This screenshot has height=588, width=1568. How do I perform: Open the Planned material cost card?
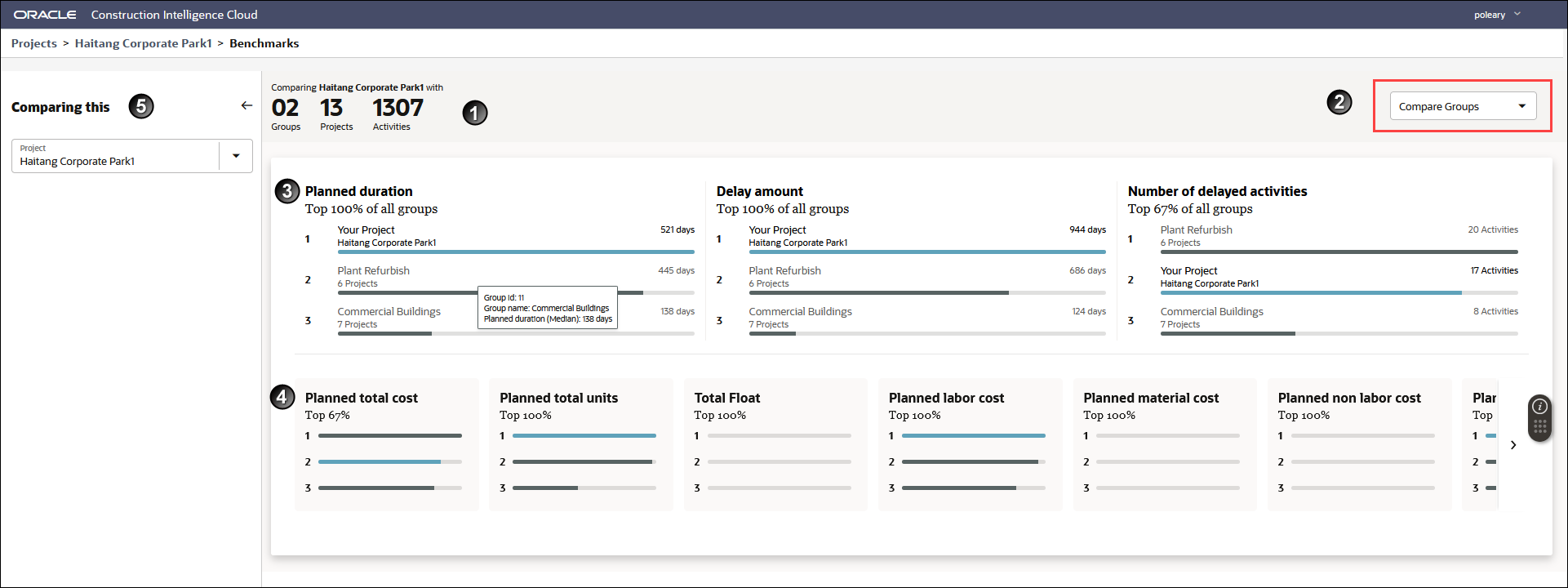click(1165, 444)
